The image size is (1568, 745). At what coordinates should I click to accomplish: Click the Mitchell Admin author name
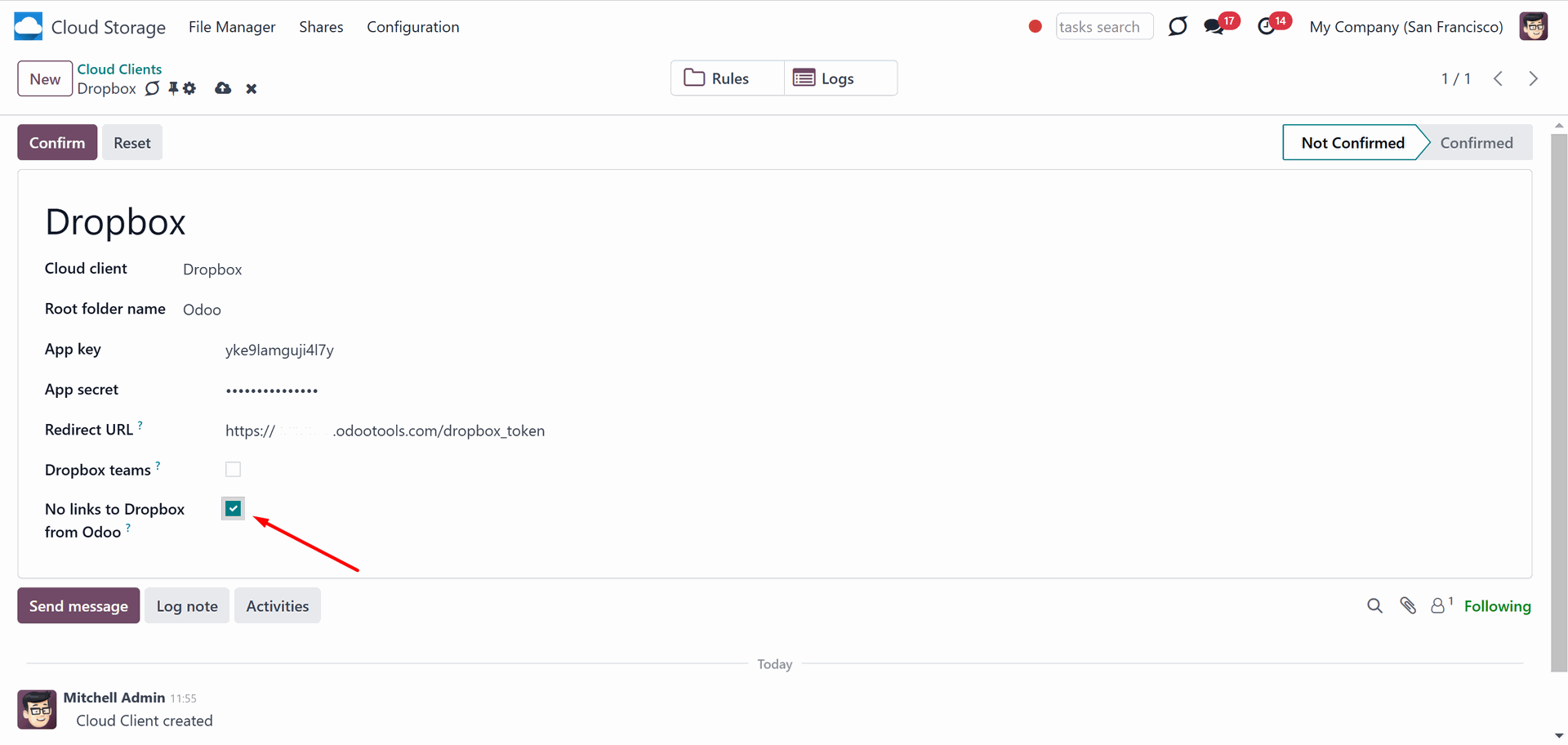click(x=114, y=698)
